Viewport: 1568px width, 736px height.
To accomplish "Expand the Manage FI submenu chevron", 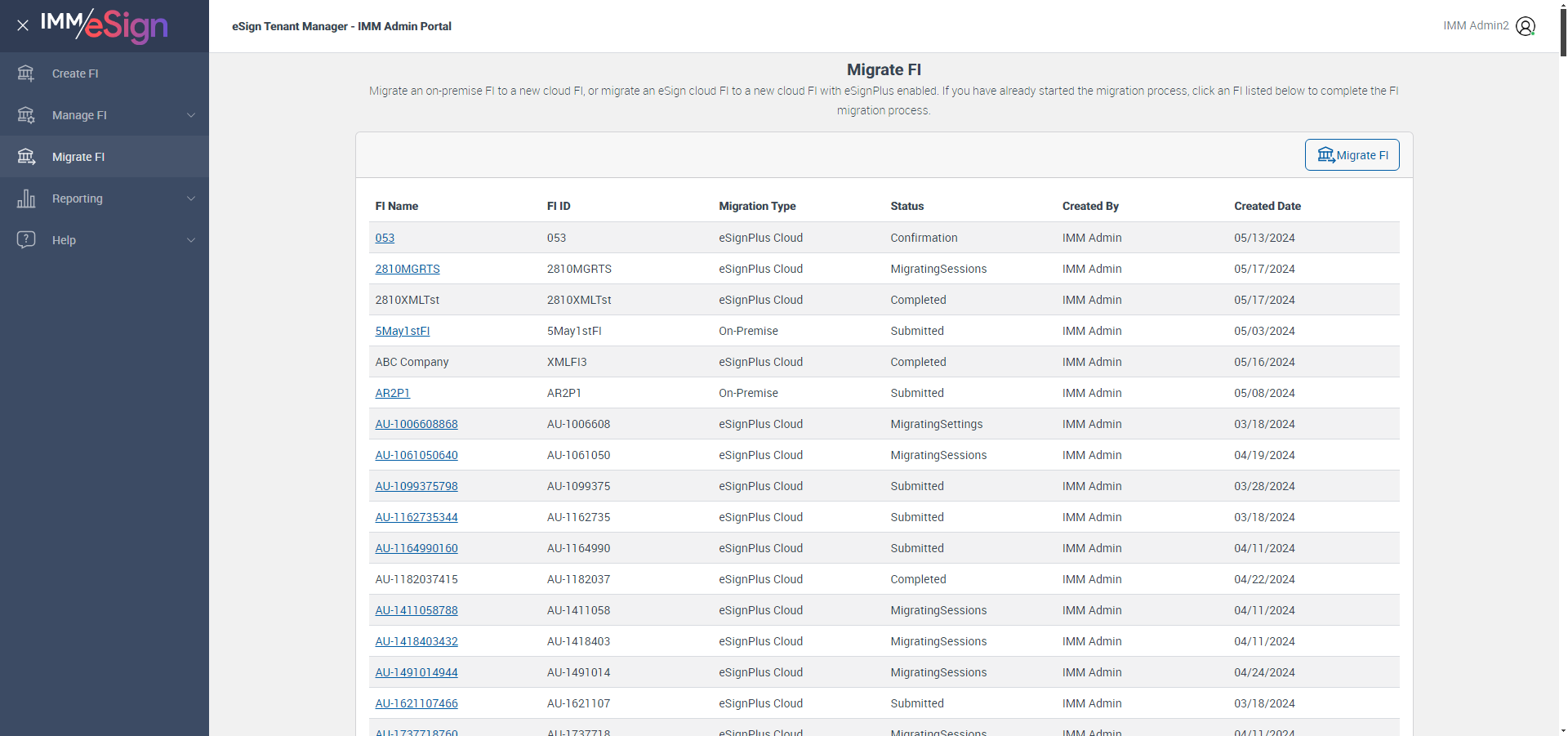I will 191,115.
